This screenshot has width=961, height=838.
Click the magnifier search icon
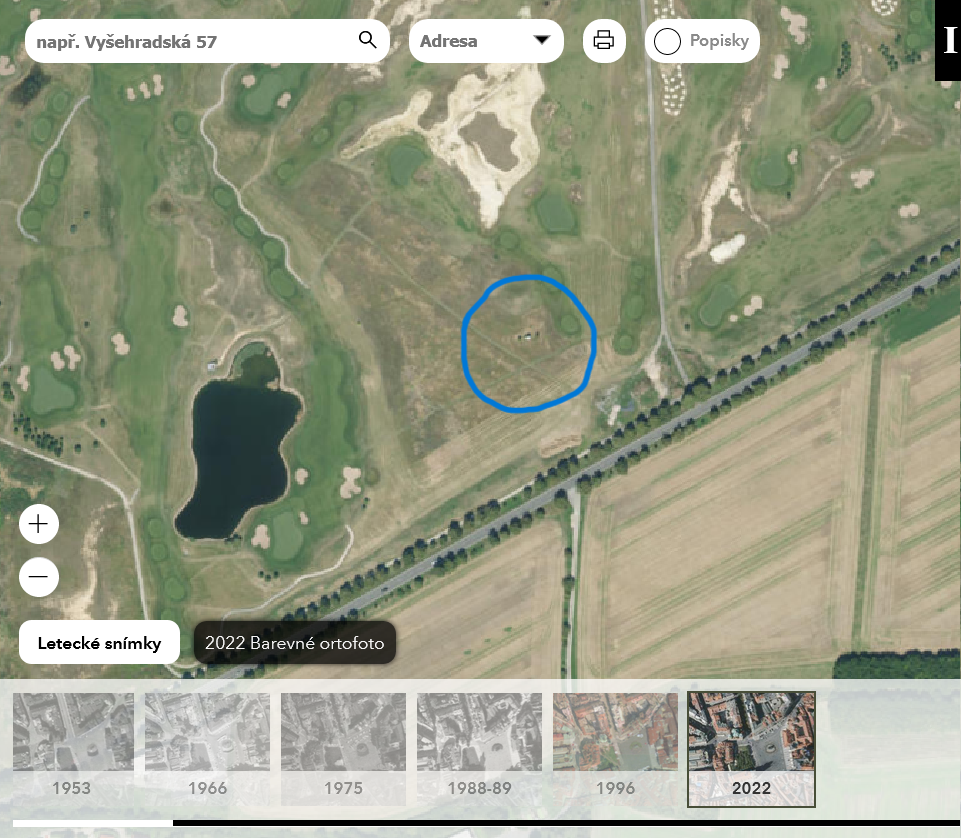pyautogui.click(x=367, y=40)
